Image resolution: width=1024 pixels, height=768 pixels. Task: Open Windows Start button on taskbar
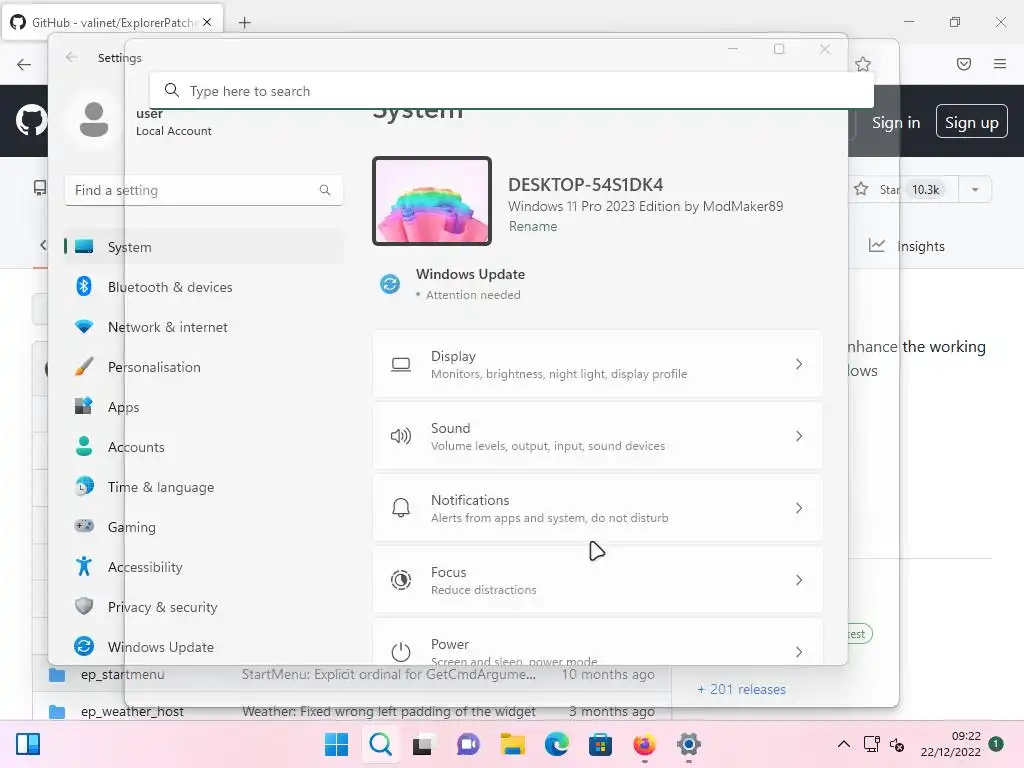point(336,744)
